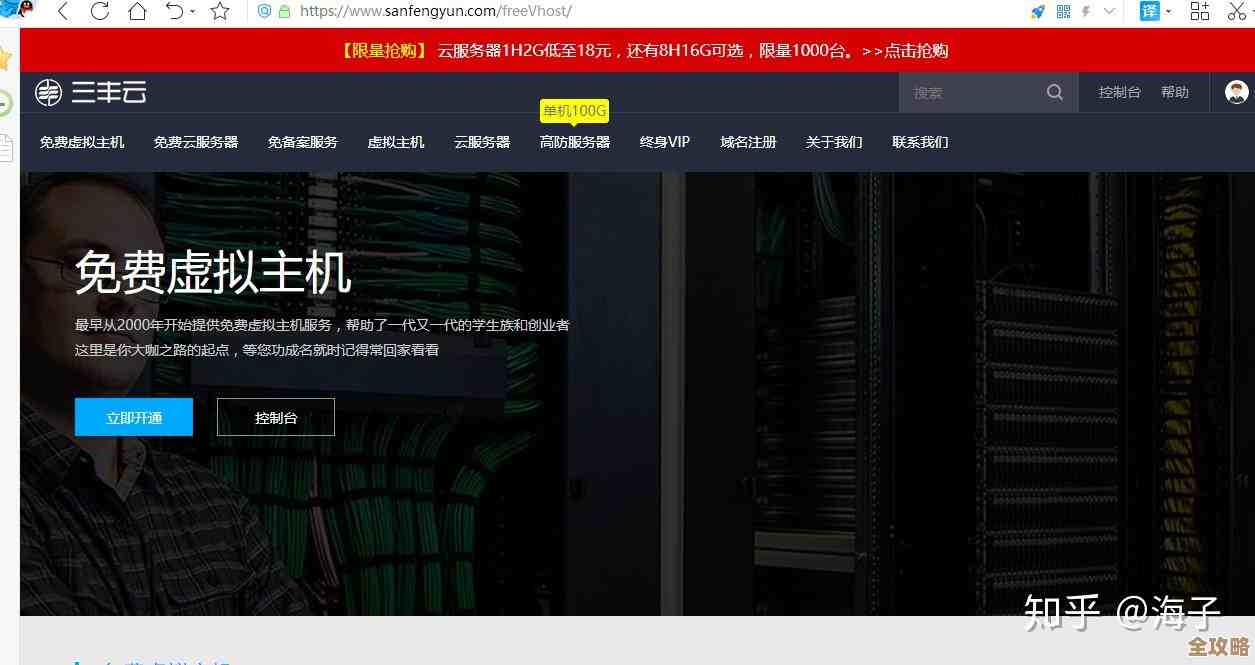Open the split-screen tabs grid icon
This screenshot has width=1255, height=665.
coord(1200,11)
